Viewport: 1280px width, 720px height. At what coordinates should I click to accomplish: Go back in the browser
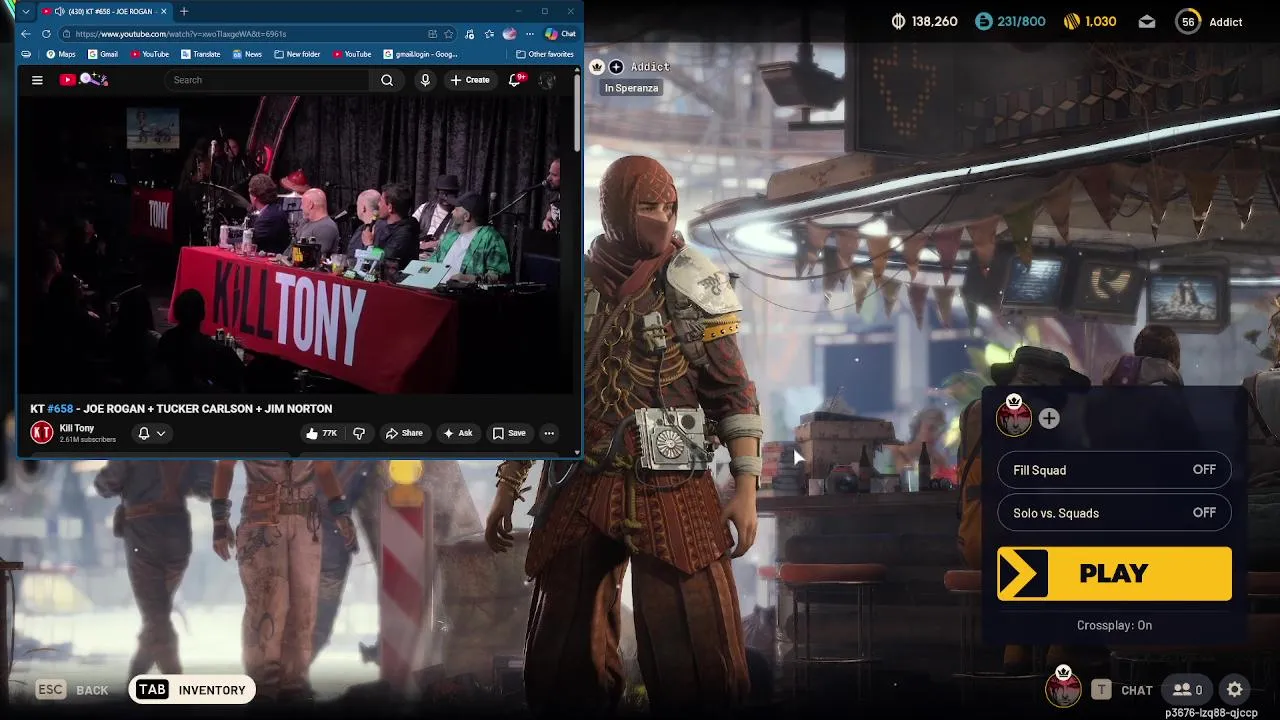pyautogui.click(x=26, y=34)
